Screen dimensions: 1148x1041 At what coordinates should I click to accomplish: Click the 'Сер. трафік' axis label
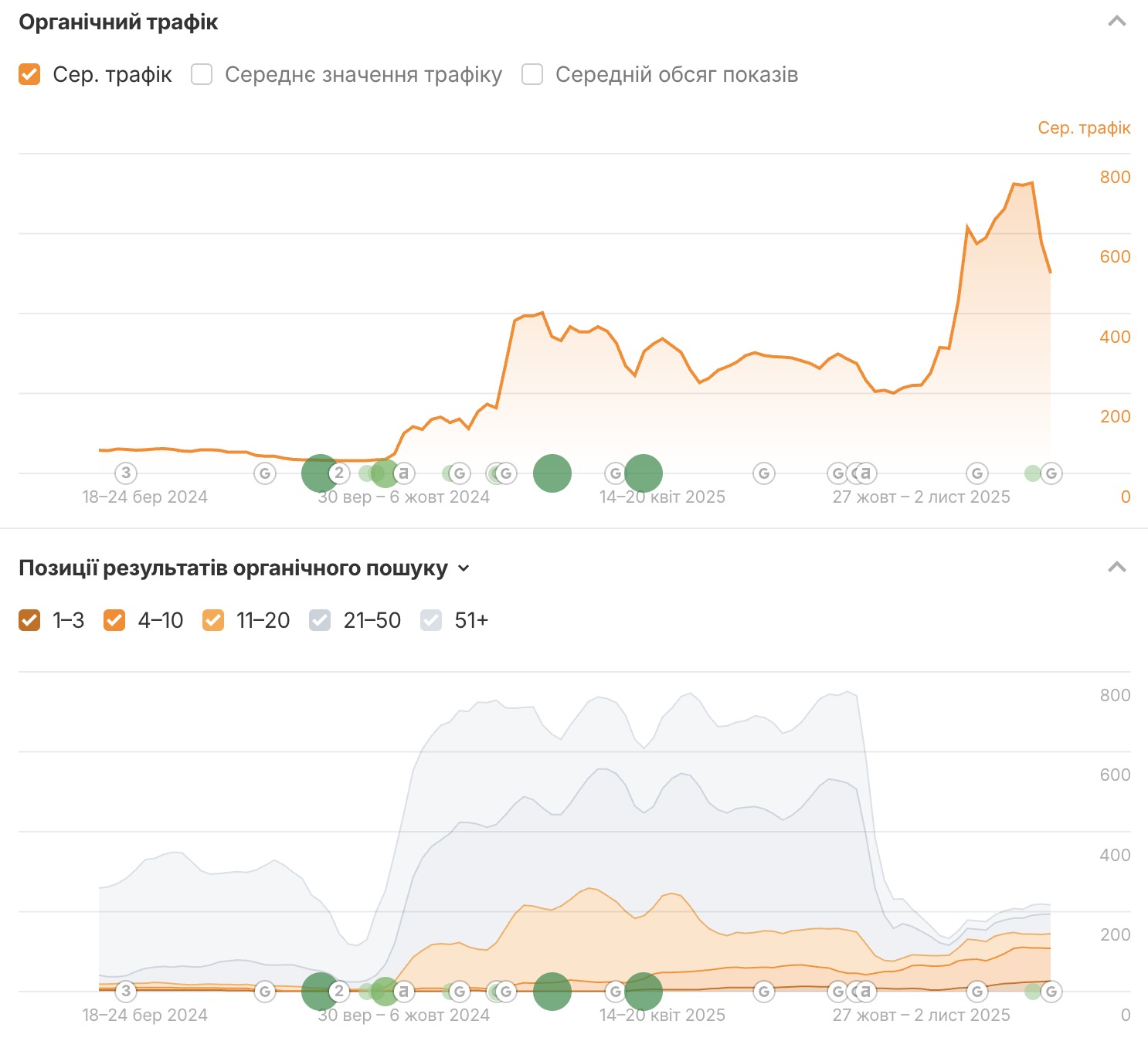[1083, 128]
